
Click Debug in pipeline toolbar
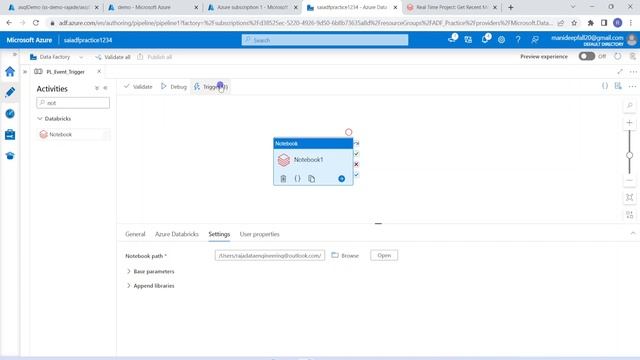click(x=173, y=87)
